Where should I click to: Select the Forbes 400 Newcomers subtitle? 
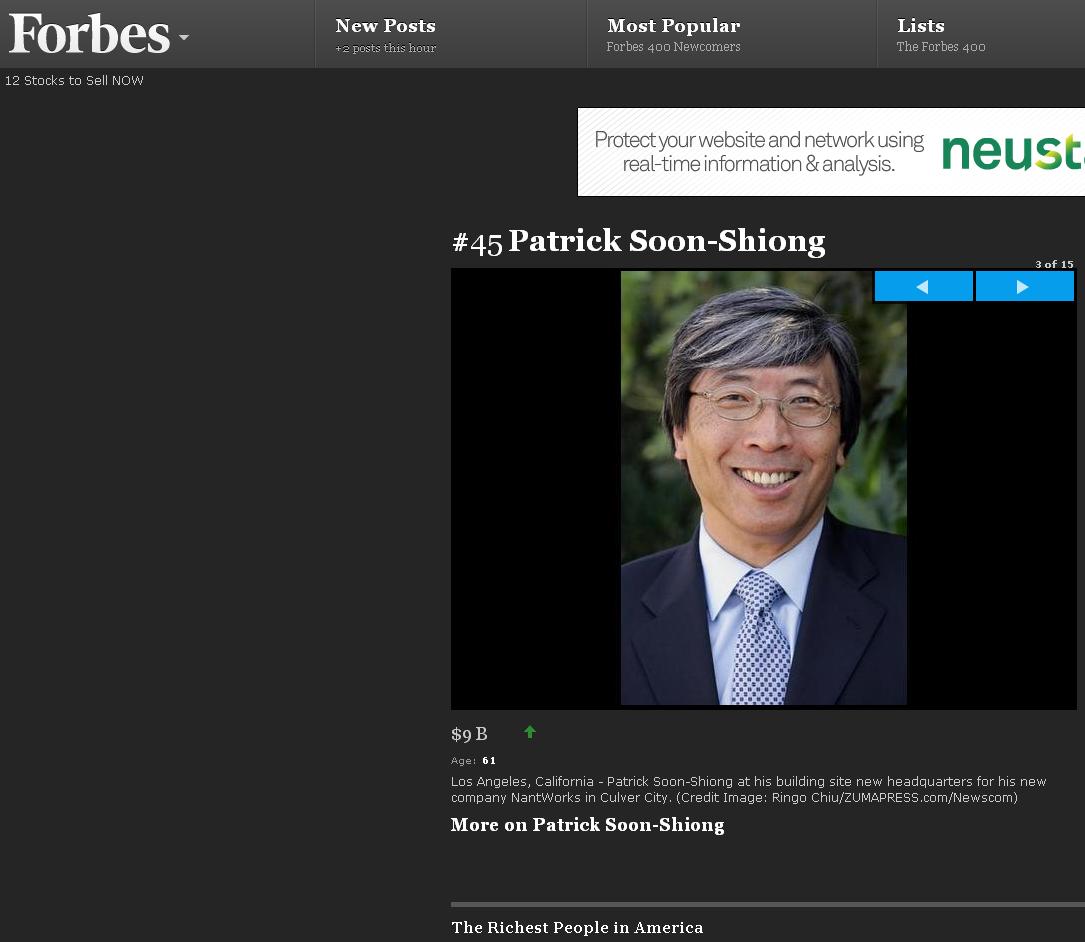point(673,47)
